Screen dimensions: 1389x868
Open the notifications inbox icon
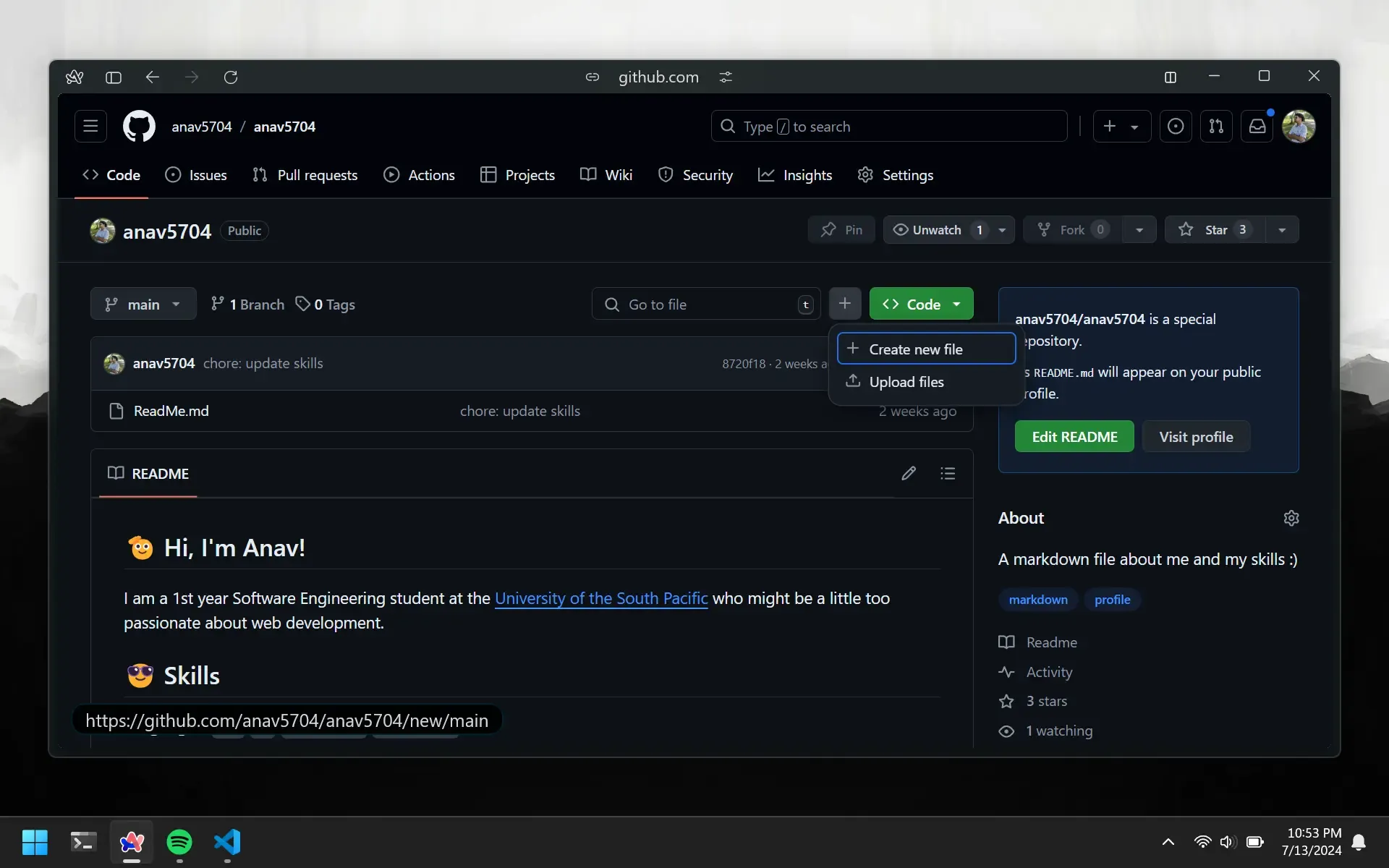coord(1257,127)
